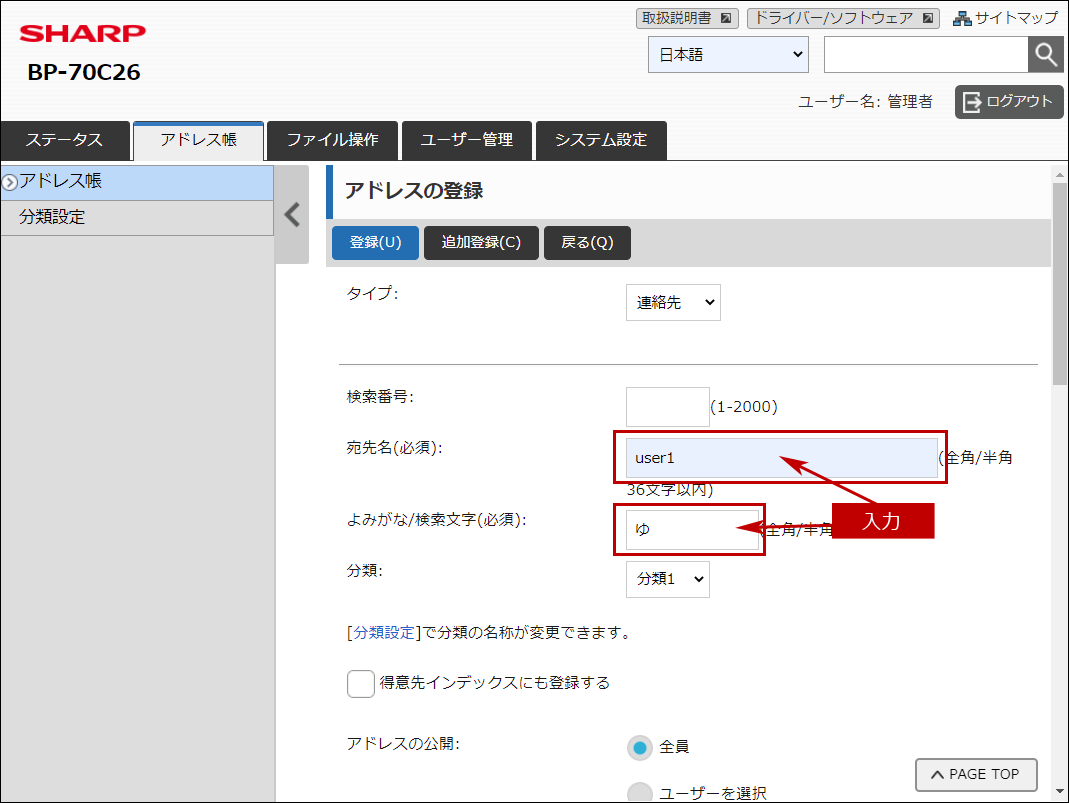Click the BP-70C26 model name text
1069x803 pixels.
click(x=84, y=72)
